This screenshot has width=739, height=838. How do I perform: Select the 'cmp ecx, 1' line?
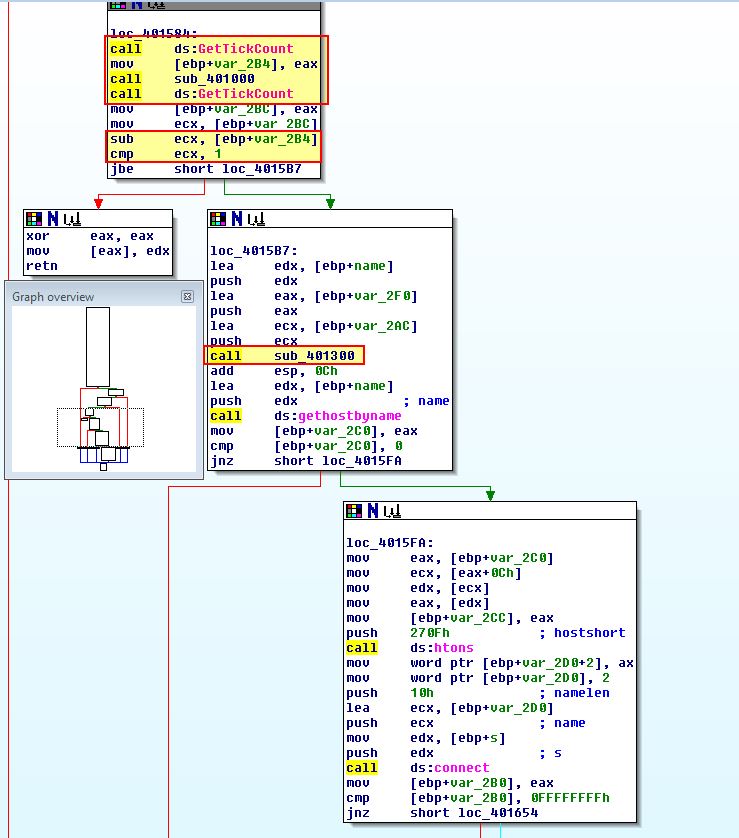click(x=166, y=154)
